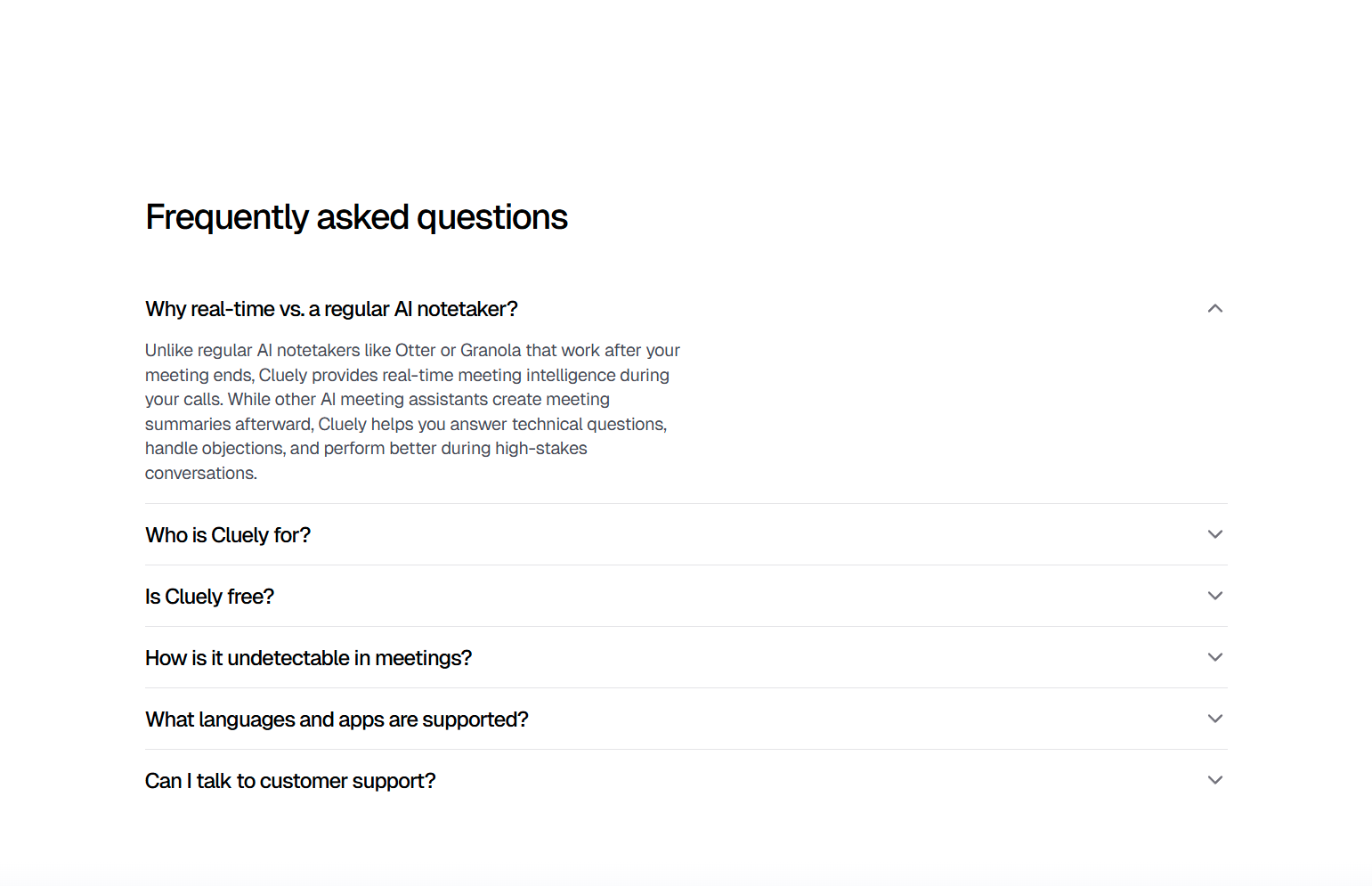Click the chevron for "Can I talk to customer support?"
The width and height of the screenshot is (1372, 886).
point(1215,780)
